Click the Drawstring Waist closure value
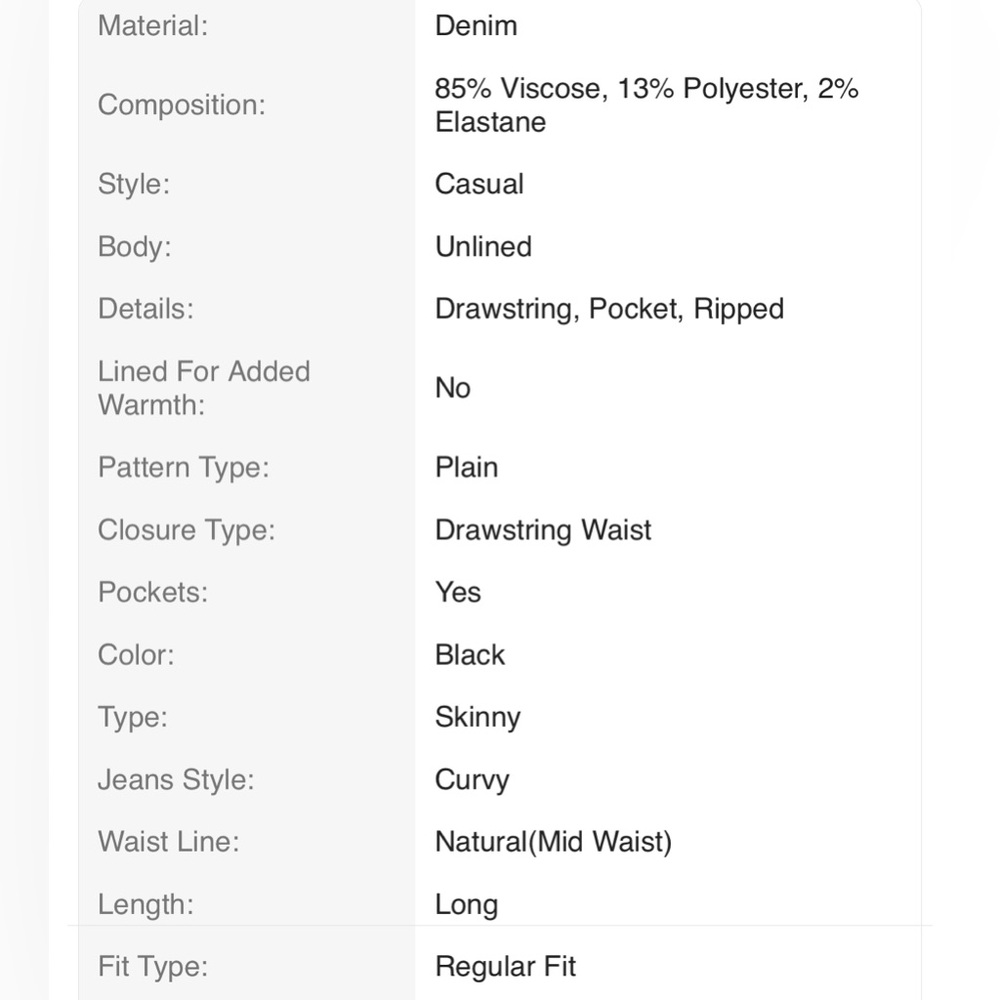1000x1000 pixels. pos(543,530)
